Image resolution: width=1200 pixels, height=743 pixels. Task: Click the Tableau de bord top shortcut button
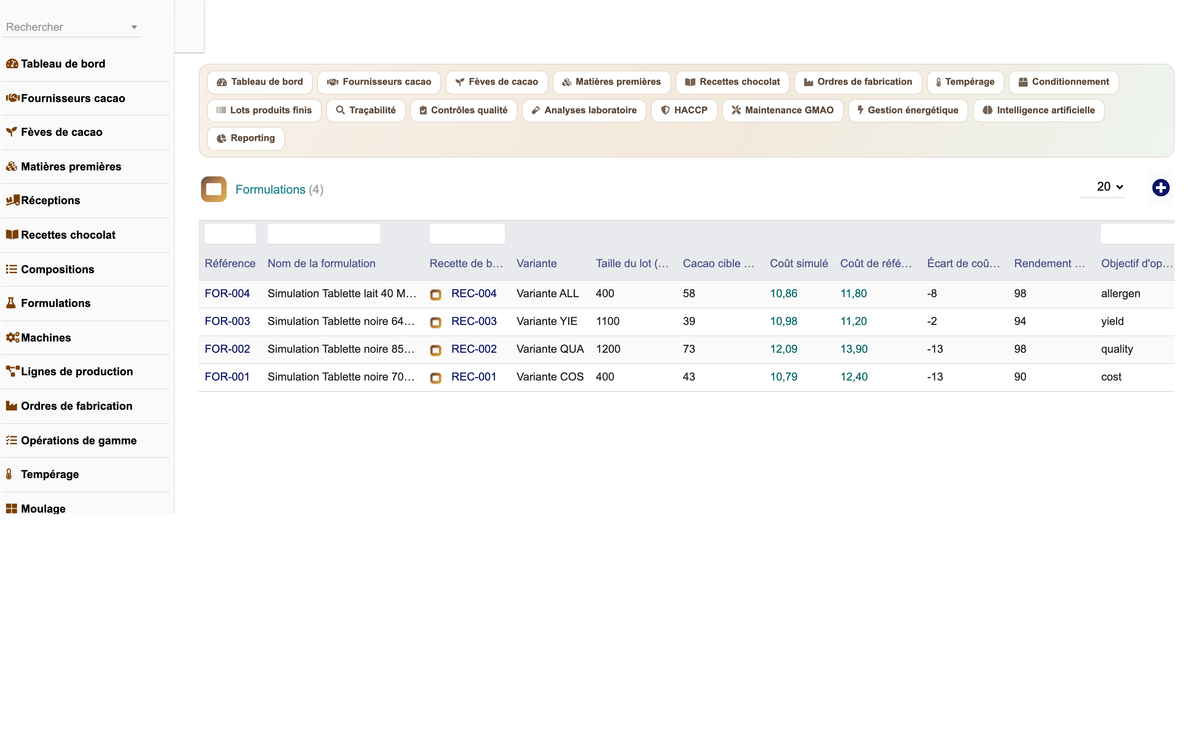[260, 82]
